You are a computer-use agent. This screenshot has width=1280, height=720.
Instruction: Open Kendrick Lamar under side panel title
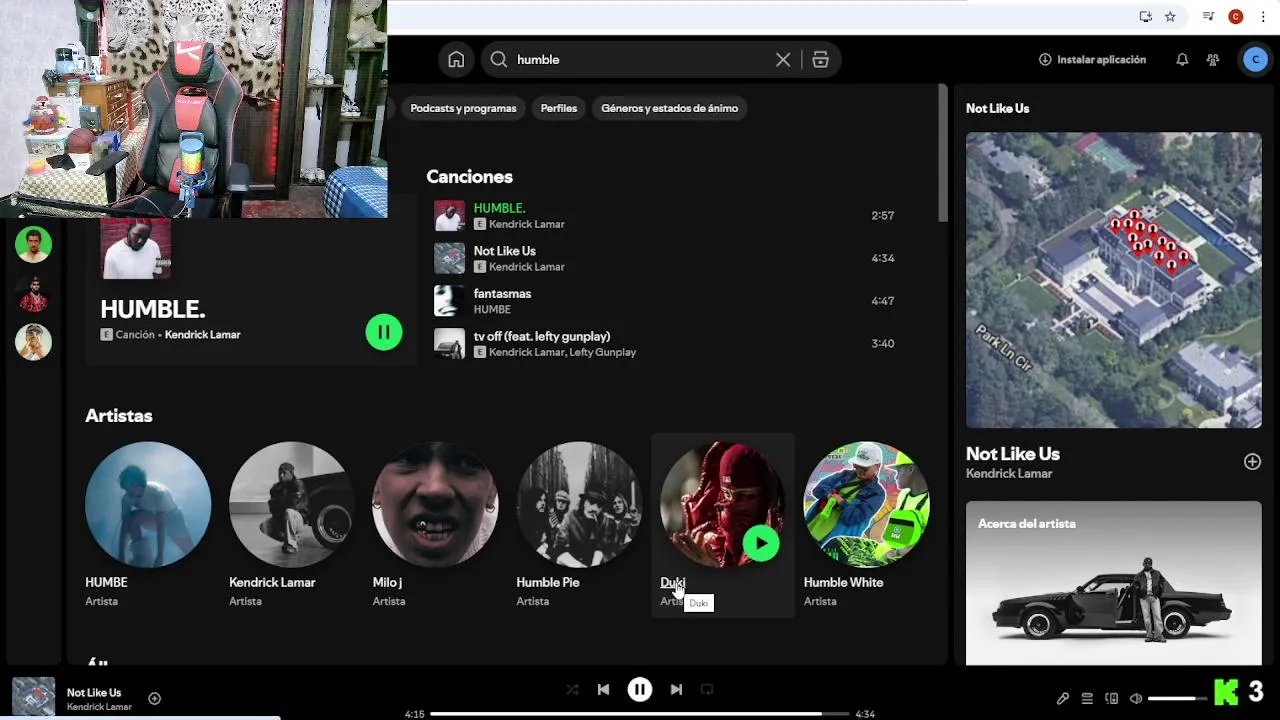point(1009,474)
